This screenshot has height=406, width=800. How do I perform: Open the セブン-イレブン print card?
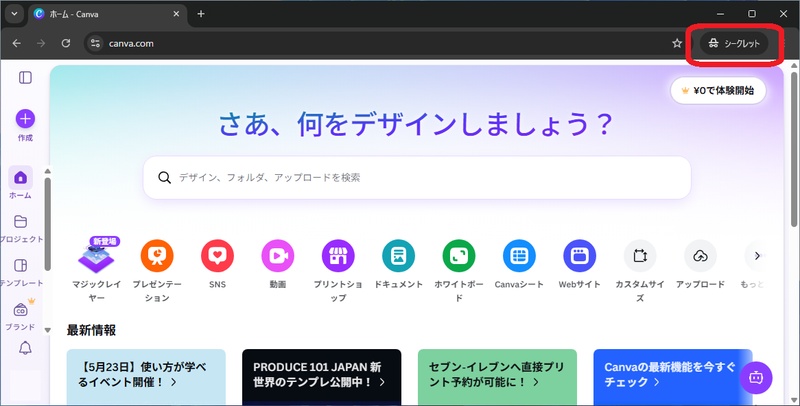pyautogui.click(x=497, y=376)
